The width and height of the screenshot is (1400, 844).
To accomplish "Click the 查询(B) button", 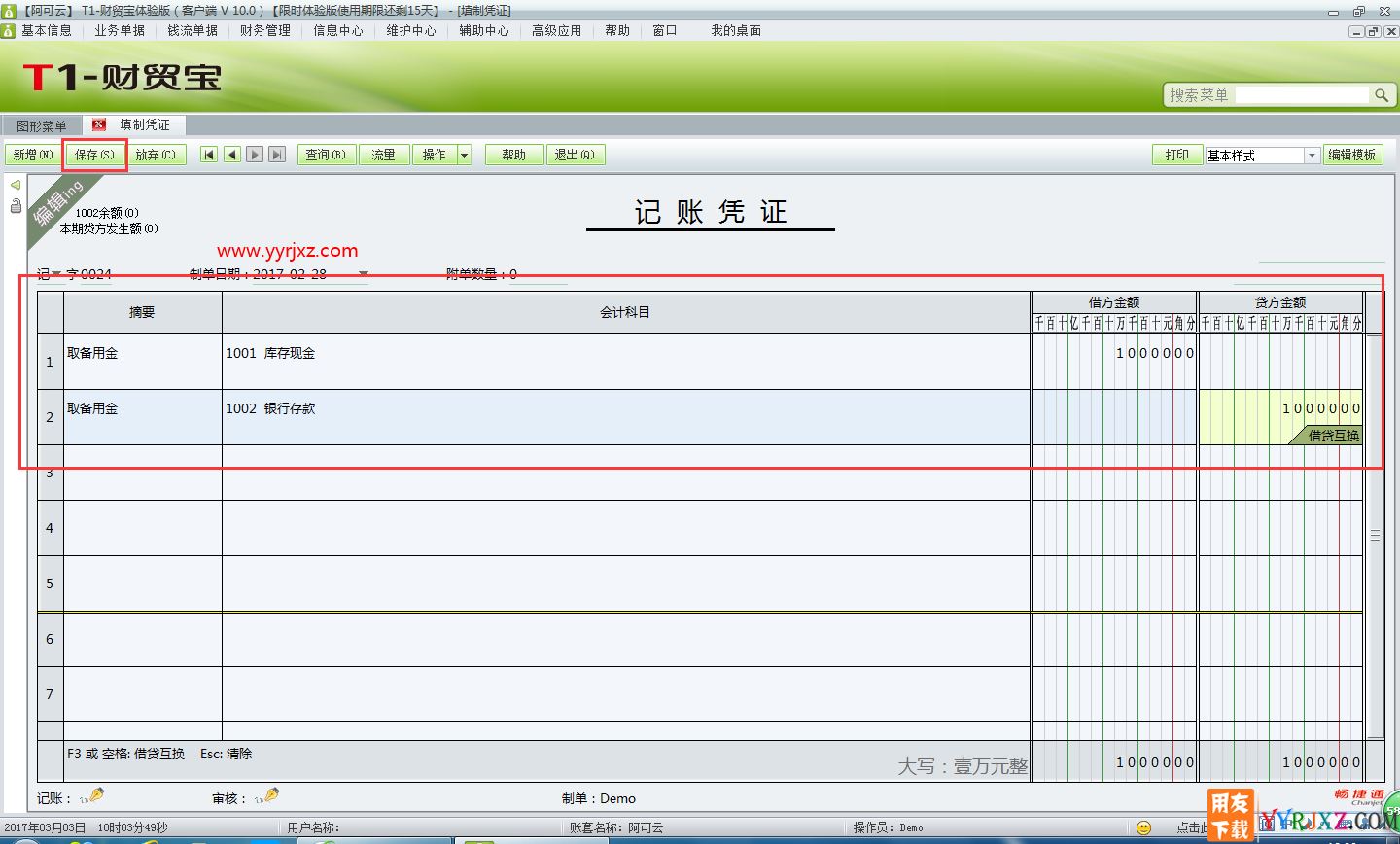I will click(327, 155).
